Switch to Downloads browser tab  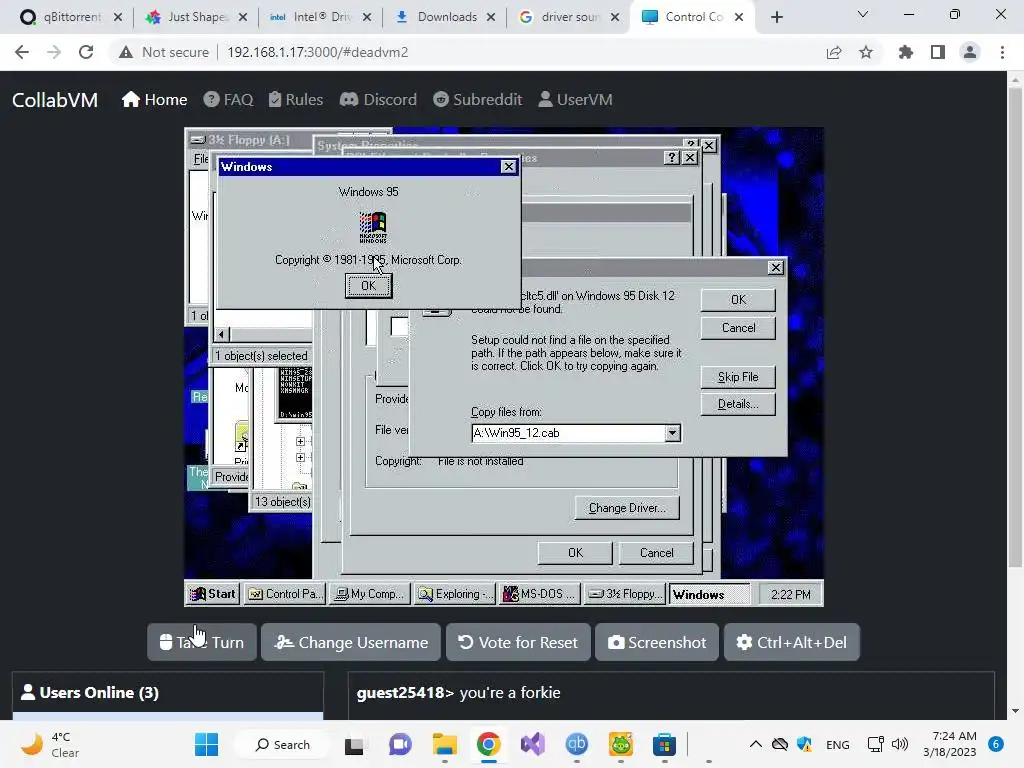tap(444, 17)
